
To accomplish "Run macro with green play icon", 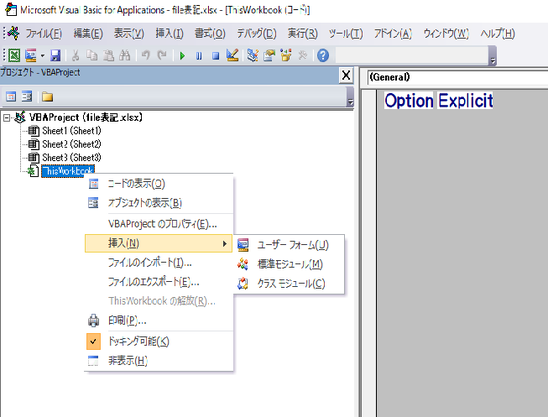I will tap(182, 56).
